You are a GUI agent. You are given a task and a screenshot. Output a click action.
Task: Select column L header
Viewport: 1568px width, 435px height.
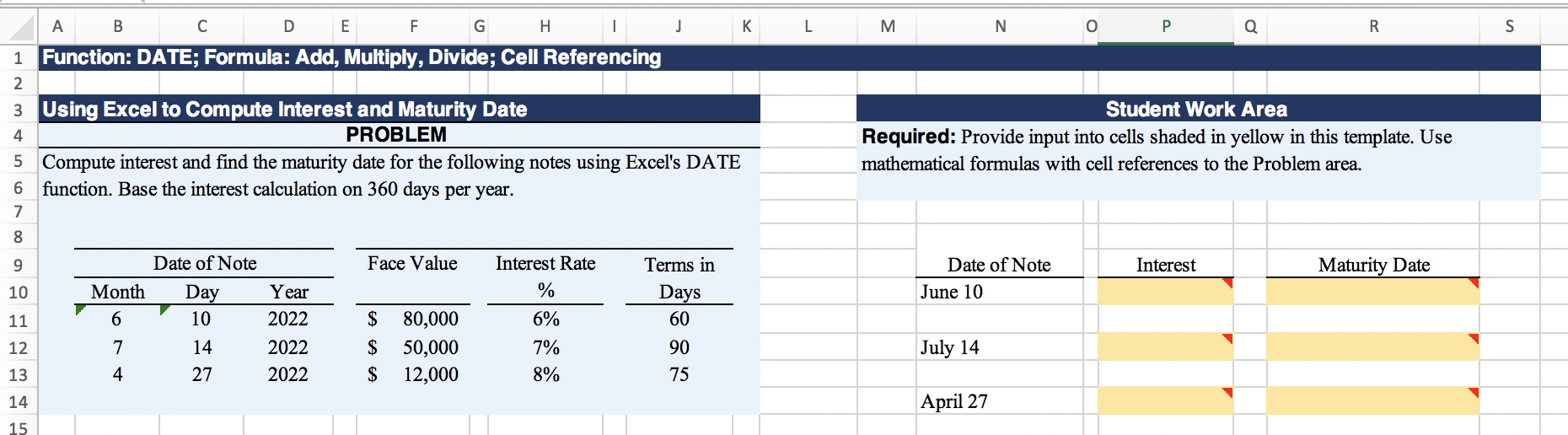pos(808,26)
